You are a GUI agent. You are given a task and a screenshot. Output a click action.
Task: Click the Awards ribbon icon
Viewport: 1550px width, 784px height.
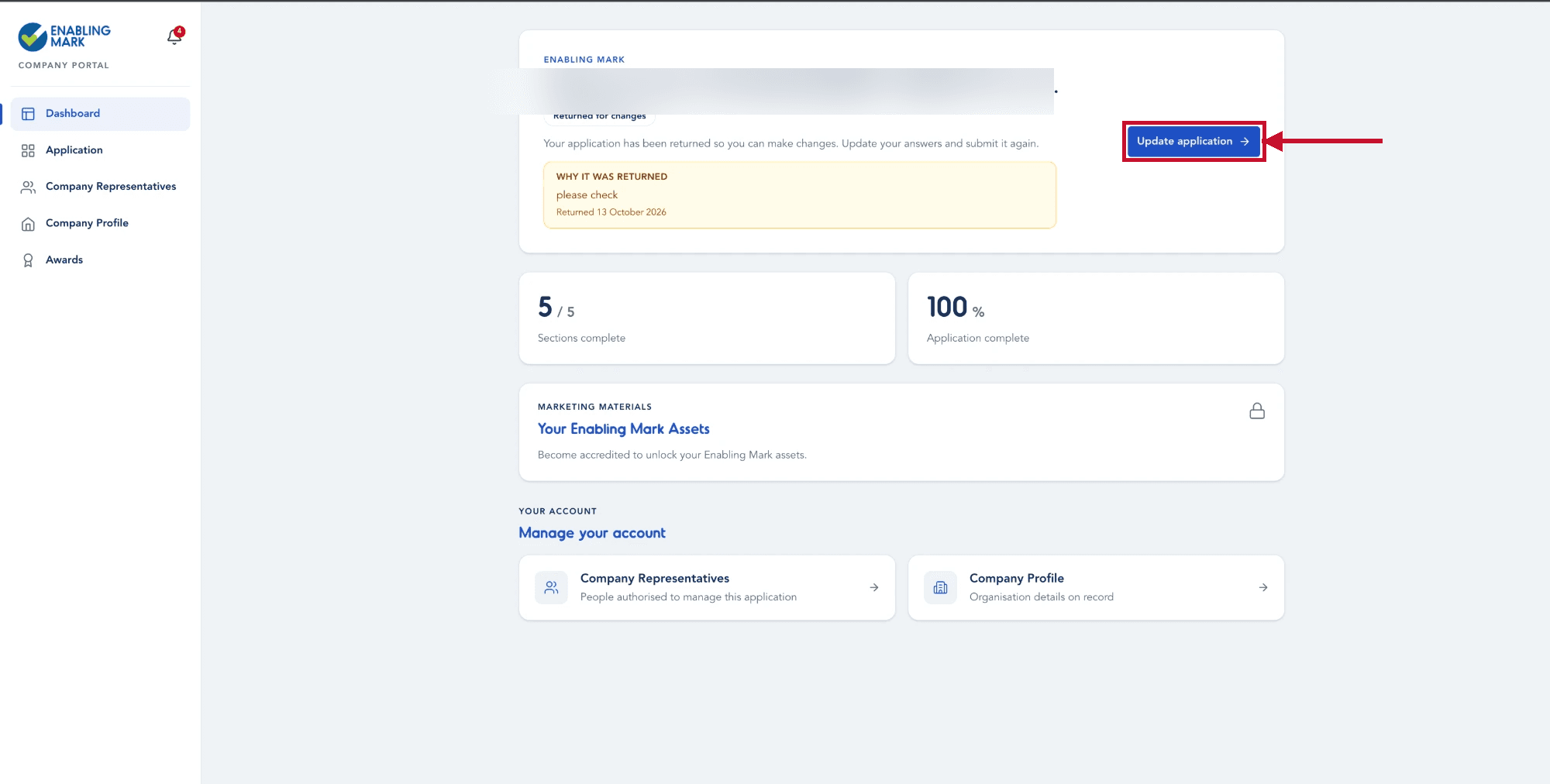coord(28,260)
